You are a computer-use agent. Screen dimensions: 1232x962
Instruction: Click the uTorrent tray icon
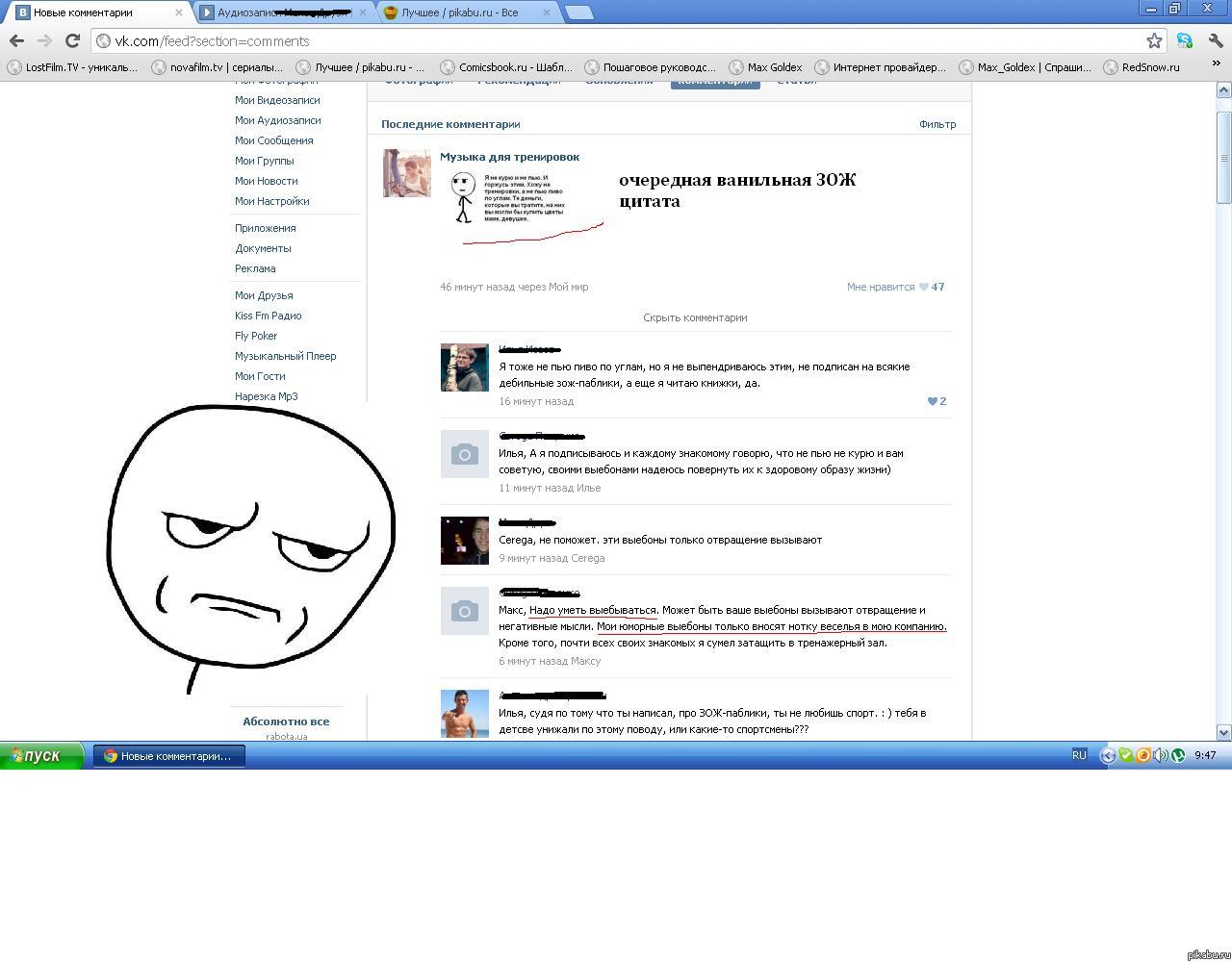pos(1178,755)
